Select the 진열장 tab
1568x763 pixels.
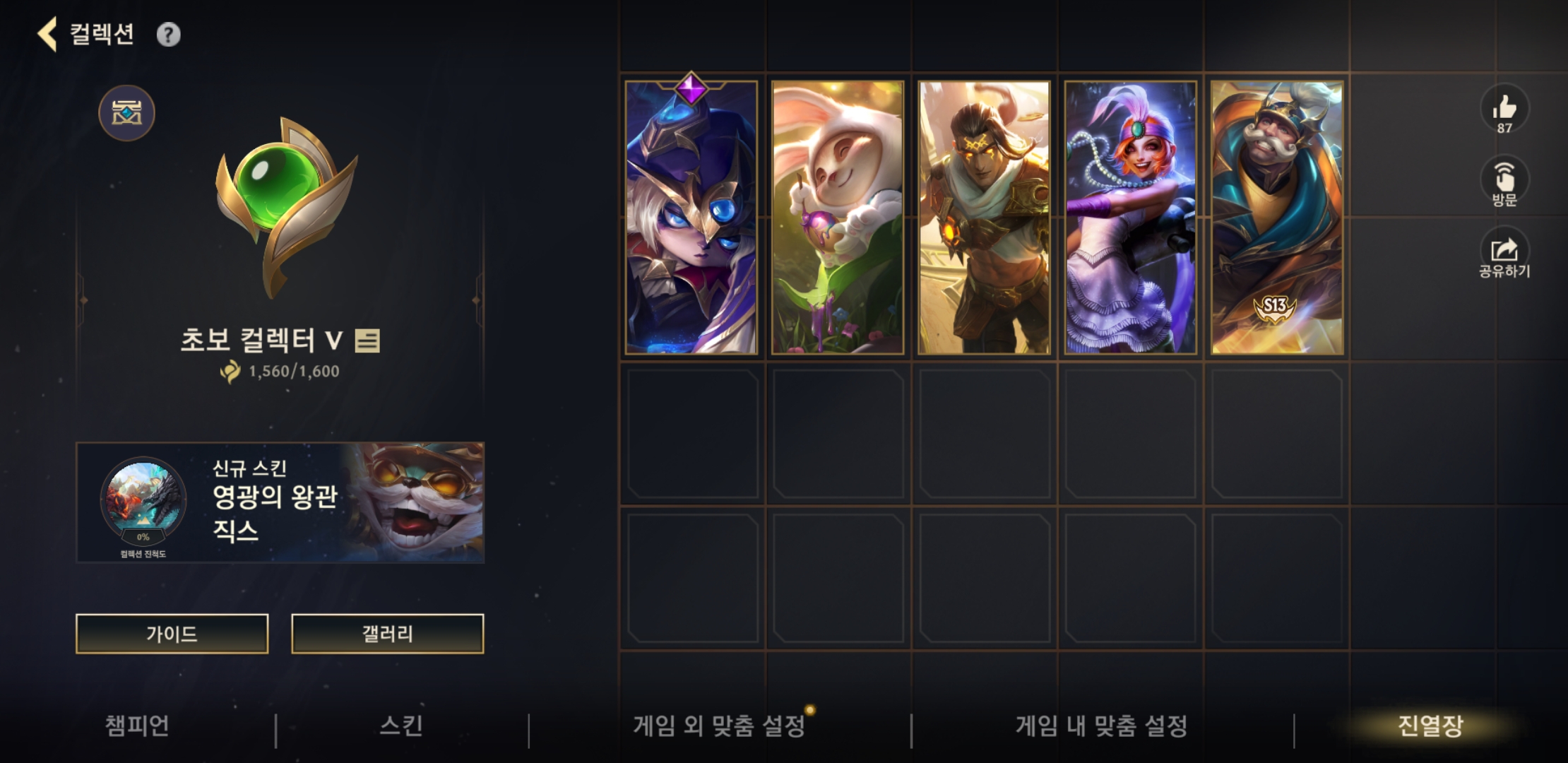tap(1430, 726)
